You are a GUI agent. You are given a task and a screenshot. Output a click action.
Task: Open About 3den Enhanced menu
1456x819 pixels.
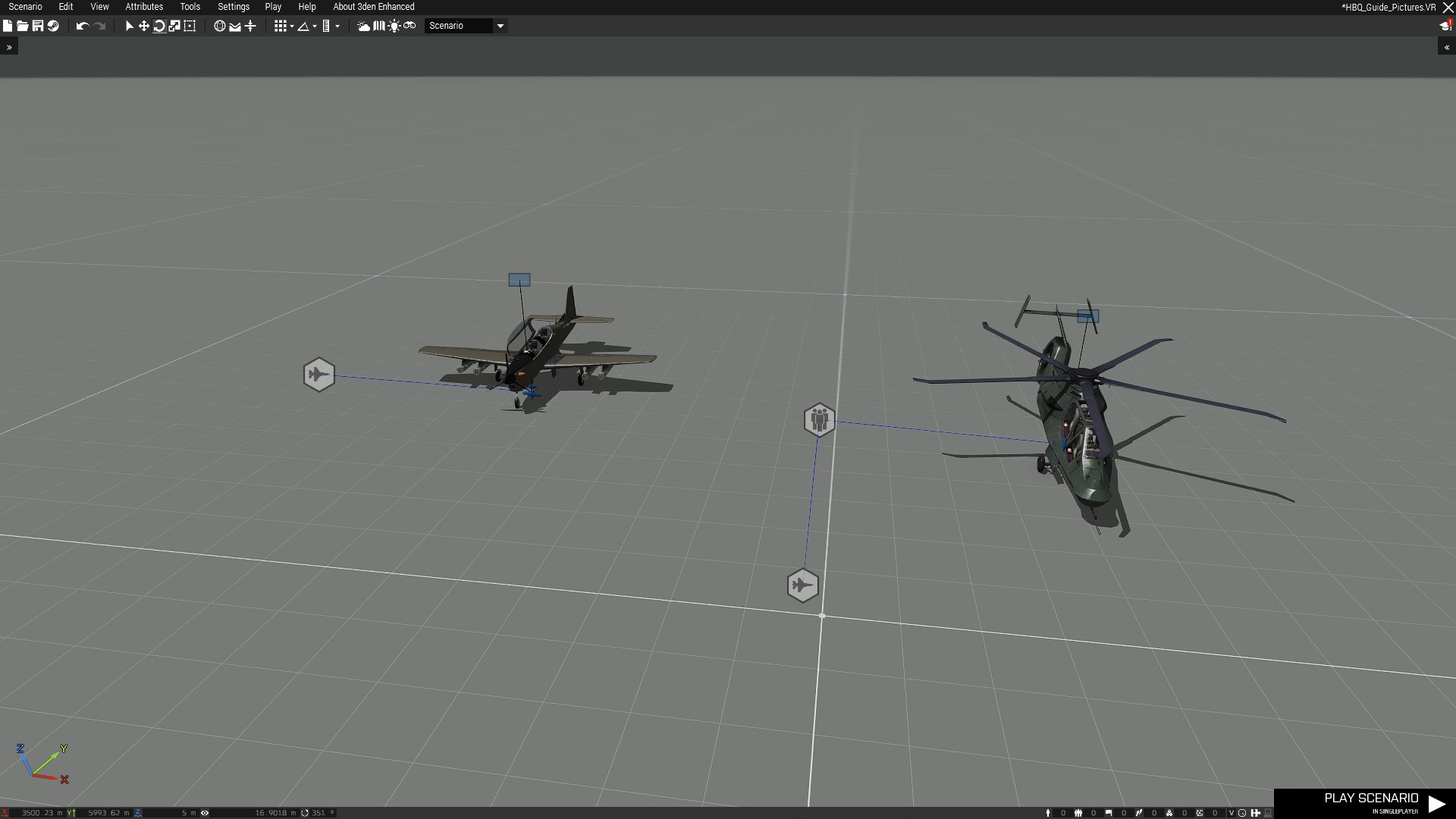[x=374, y=7]
